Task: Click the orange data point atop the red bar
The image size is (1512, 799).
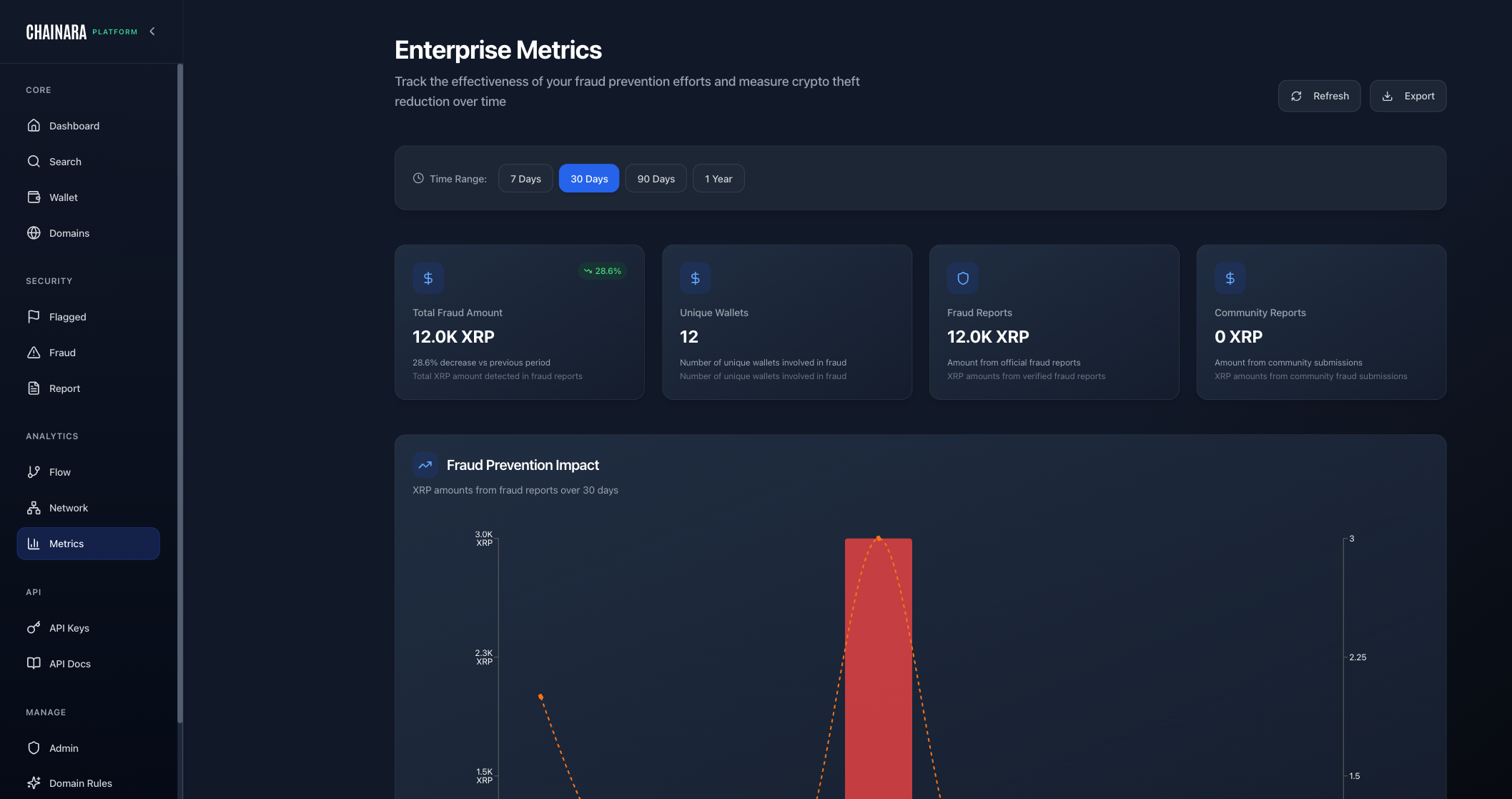Action: 879,538
